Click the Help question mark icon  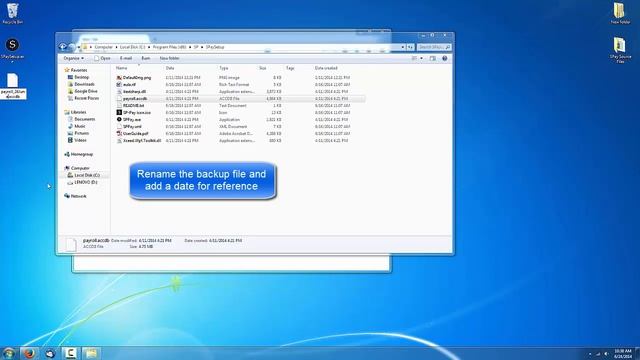(x=444, y=58)
